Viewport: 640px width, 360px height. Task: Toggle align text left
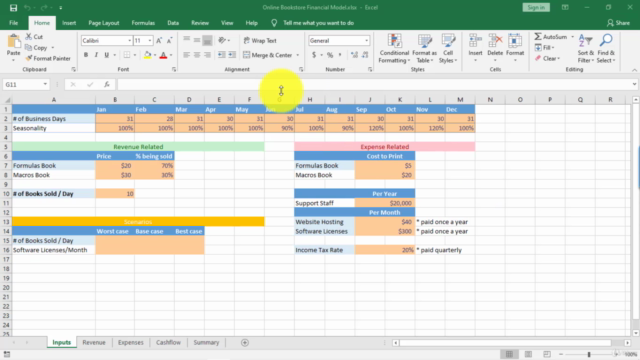pos(187,55)
